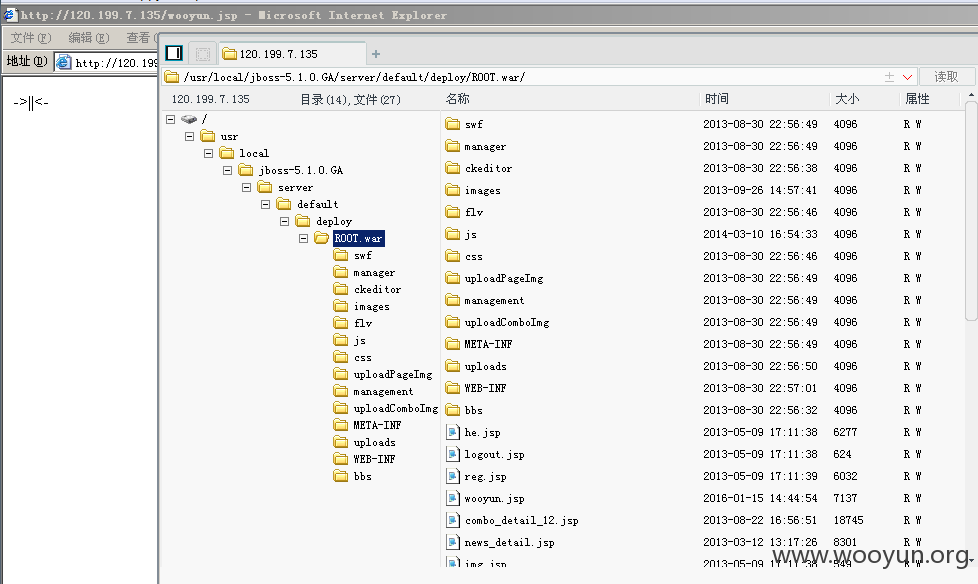Click IE page icon in address bar
The image size is (978, 584).
point(63,62)
